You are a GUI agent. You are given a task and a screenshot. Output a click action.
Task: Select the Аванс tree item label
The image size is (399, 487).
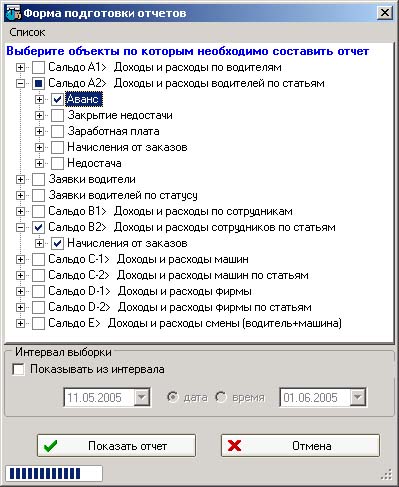[84, 99]
